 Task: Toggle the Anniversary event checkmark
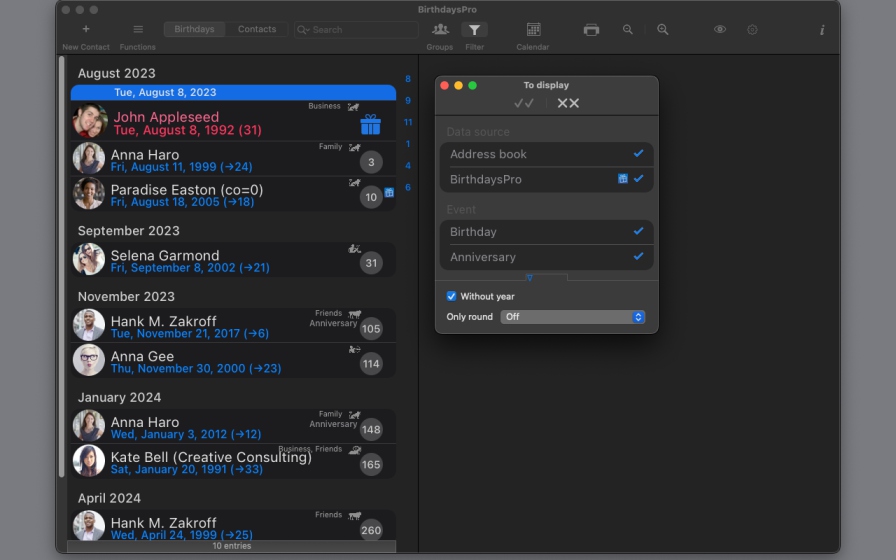click(x=638, y=256)
